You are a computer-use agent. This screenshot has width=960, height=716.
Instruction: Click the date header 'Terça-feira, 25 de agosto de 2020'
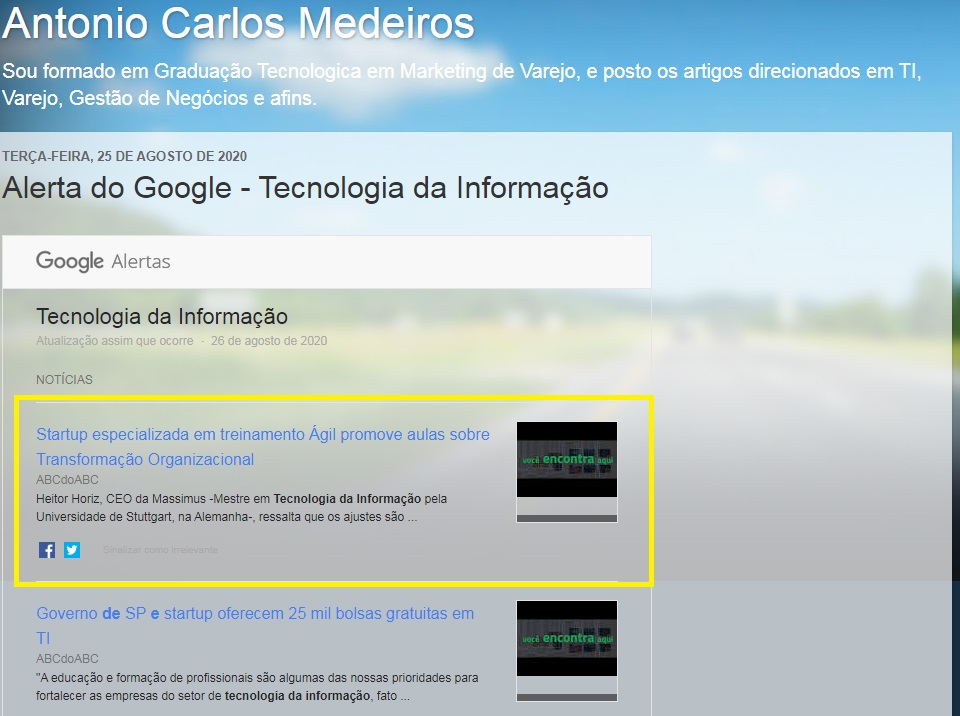(x=124, y=156)
